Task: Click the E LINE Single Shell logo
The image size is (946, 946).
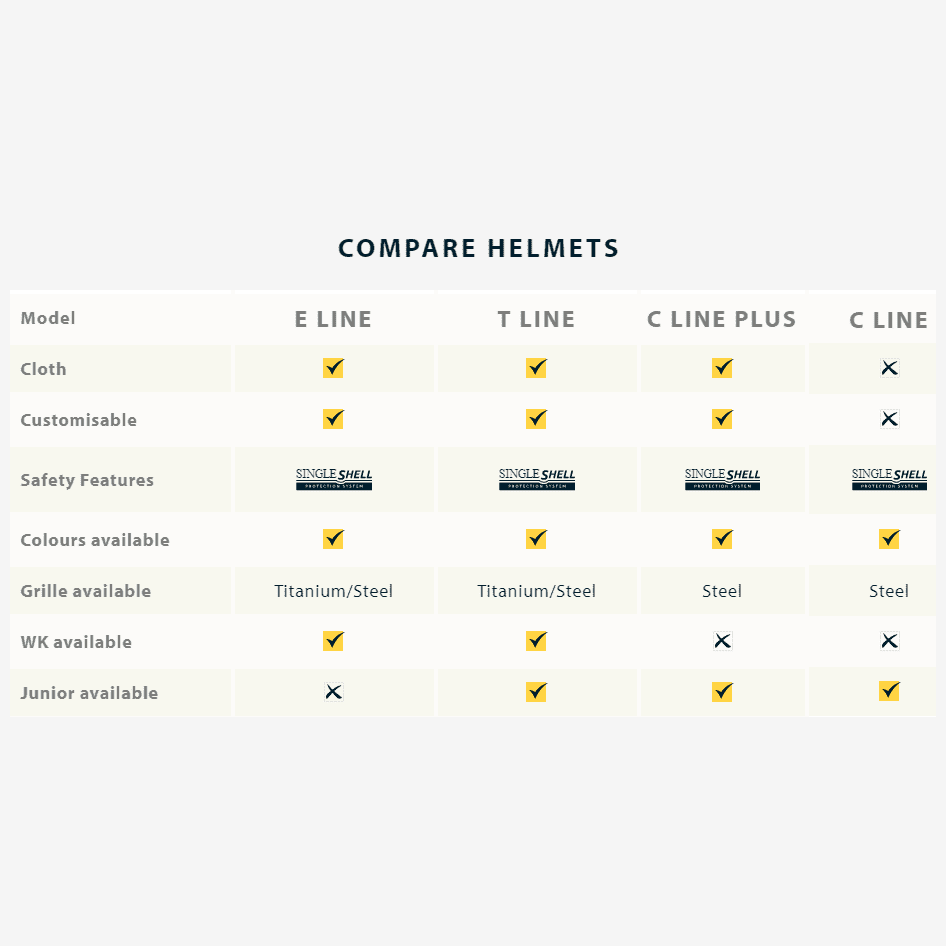Action: (x=334, y=479)
